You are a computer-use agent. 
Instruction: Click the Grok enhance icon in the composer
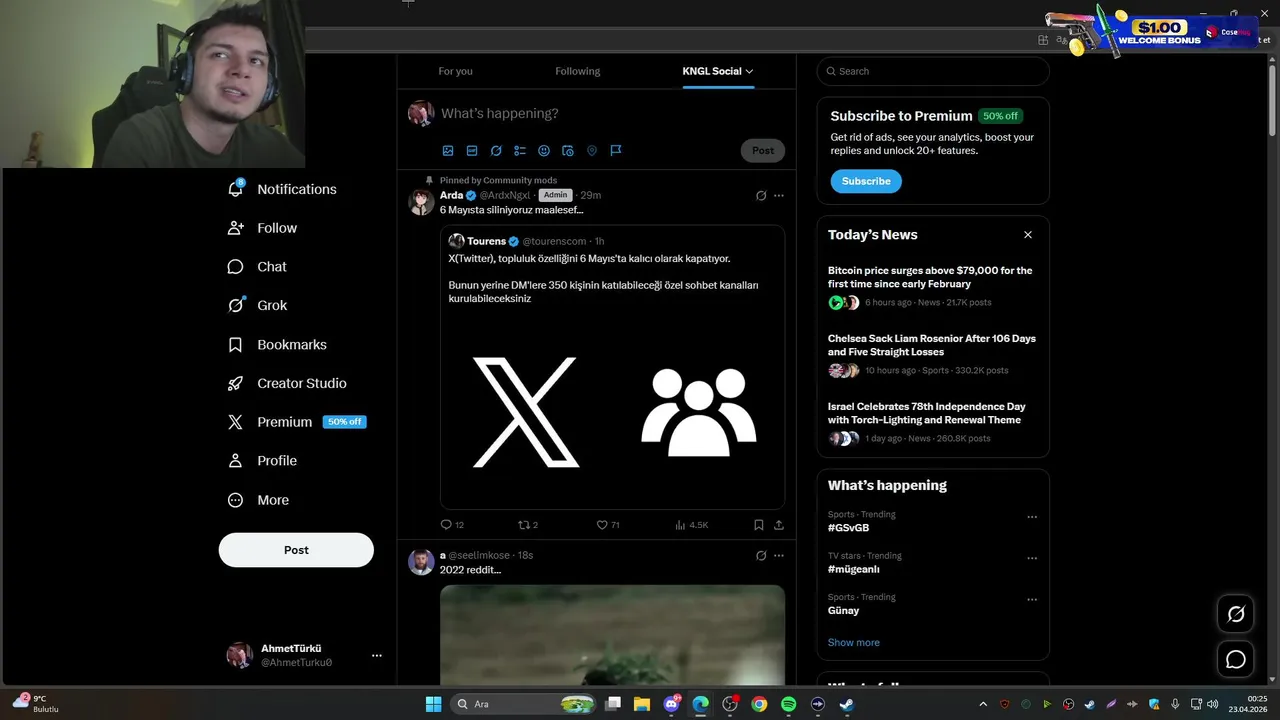(496, 150)
